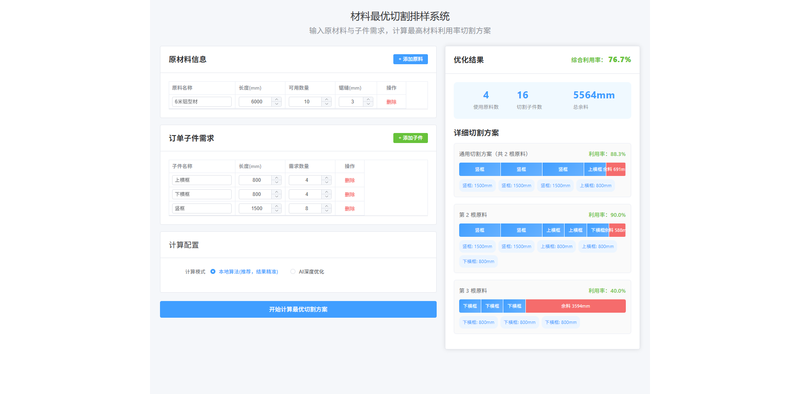Click the 利用率 88.3% label
Image resolution: width=800 pixels, height=394 pixels.
[607, 154]
